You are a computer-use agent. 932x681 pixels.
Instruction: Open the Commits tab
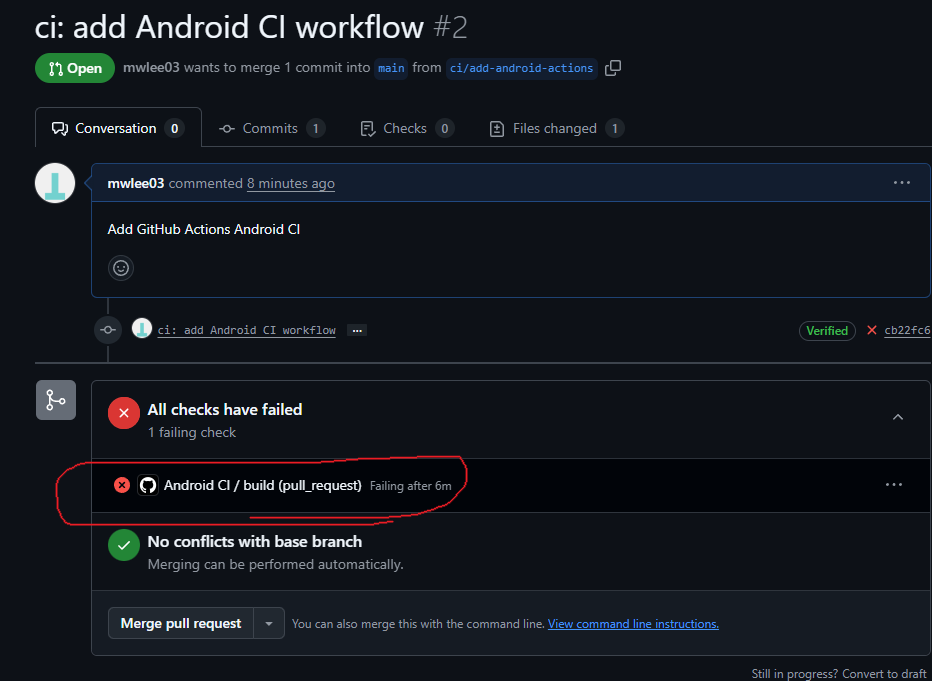click(272, 128)
